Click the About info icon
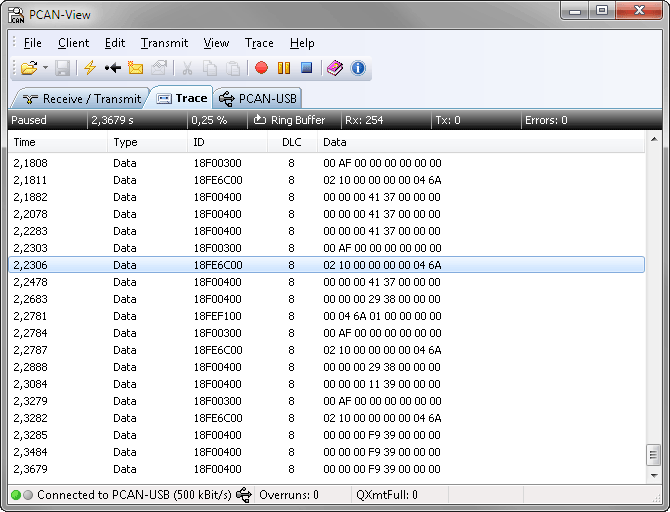Screen dimensions: 670x512 coord(358,68)
